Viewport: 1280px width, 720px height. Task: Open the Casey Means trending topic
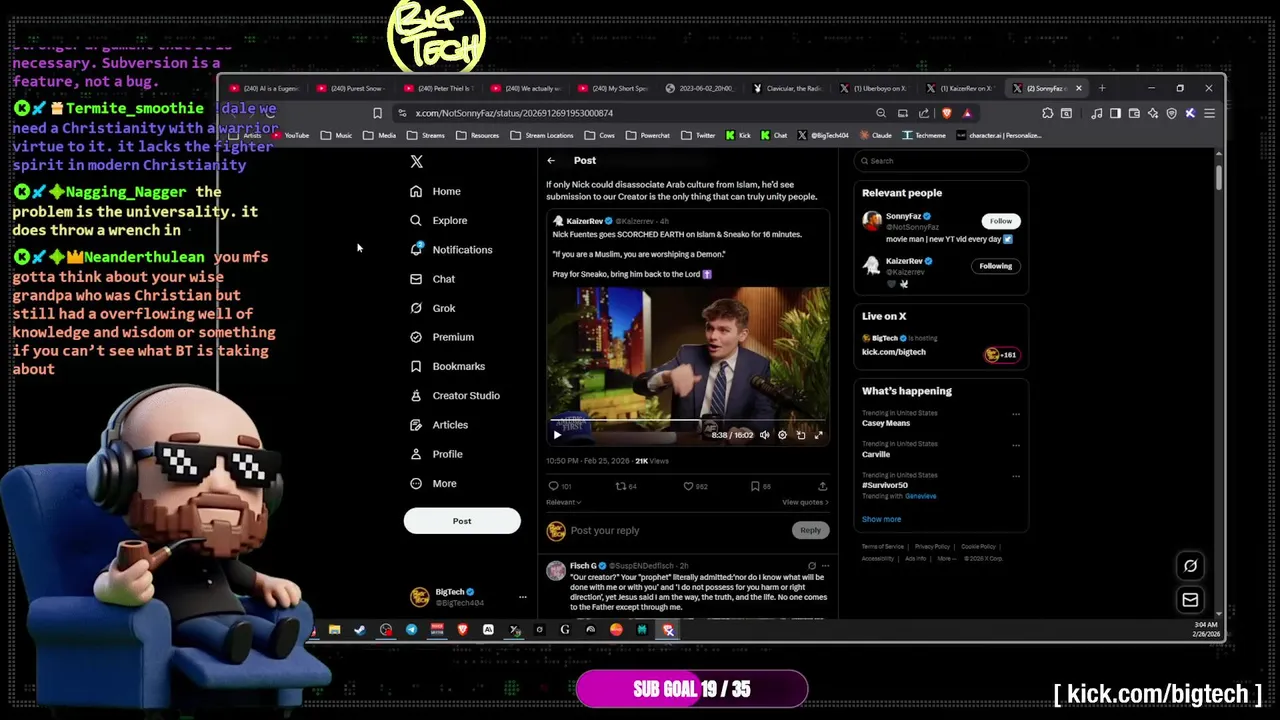pos(886,423)
